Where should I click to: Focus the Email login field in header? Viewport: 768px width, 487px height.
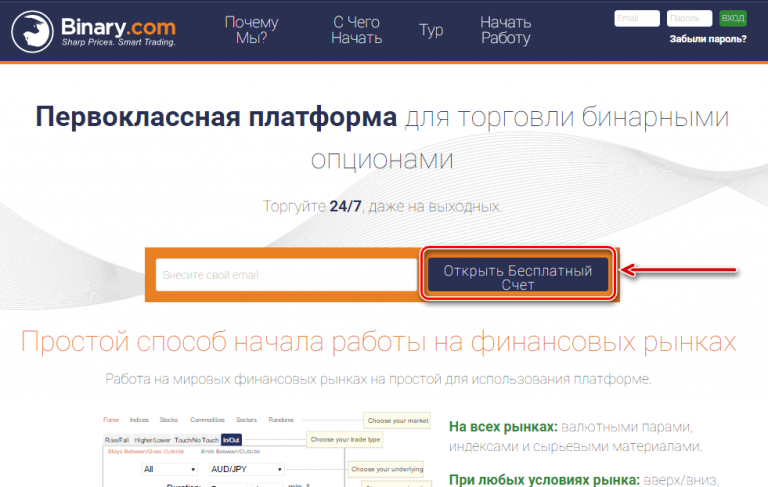tap(637, 19)
